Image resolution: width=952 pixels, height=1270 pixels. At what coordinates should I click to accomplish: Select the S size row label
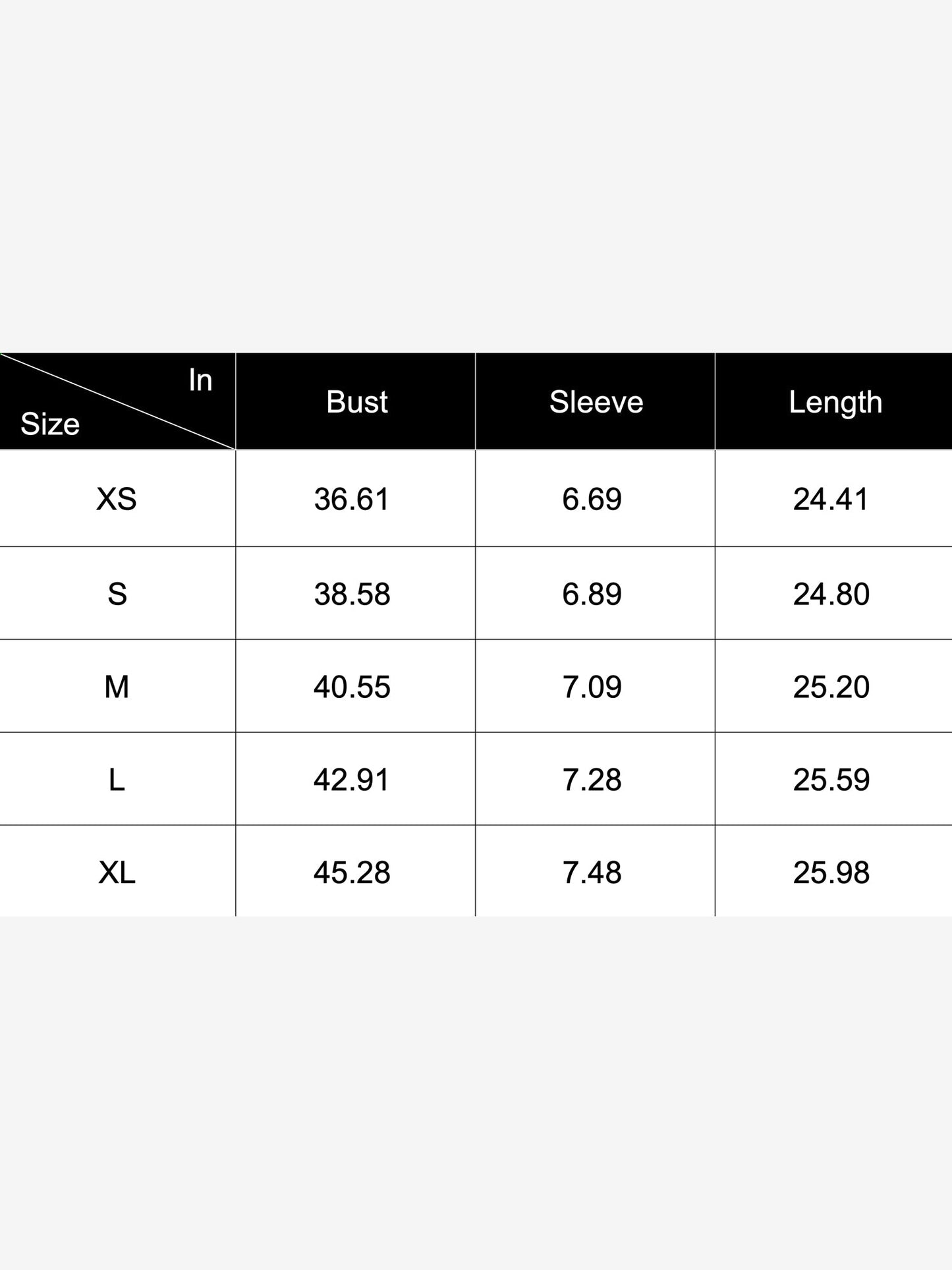click(117, 594)
